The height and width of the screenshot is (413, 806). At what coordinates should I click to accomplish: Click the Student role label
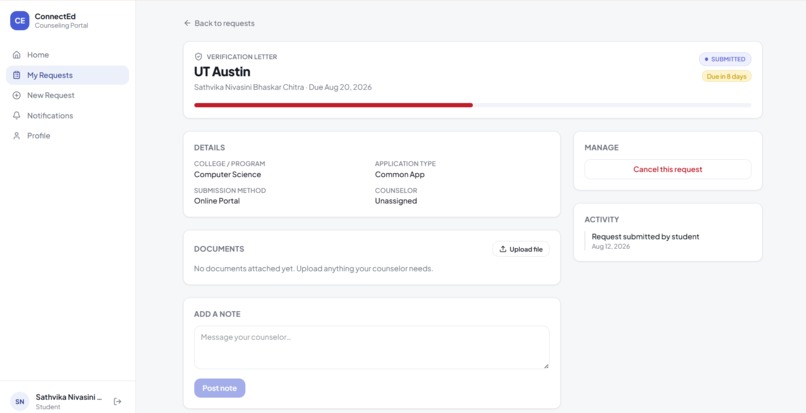point(48,407)
